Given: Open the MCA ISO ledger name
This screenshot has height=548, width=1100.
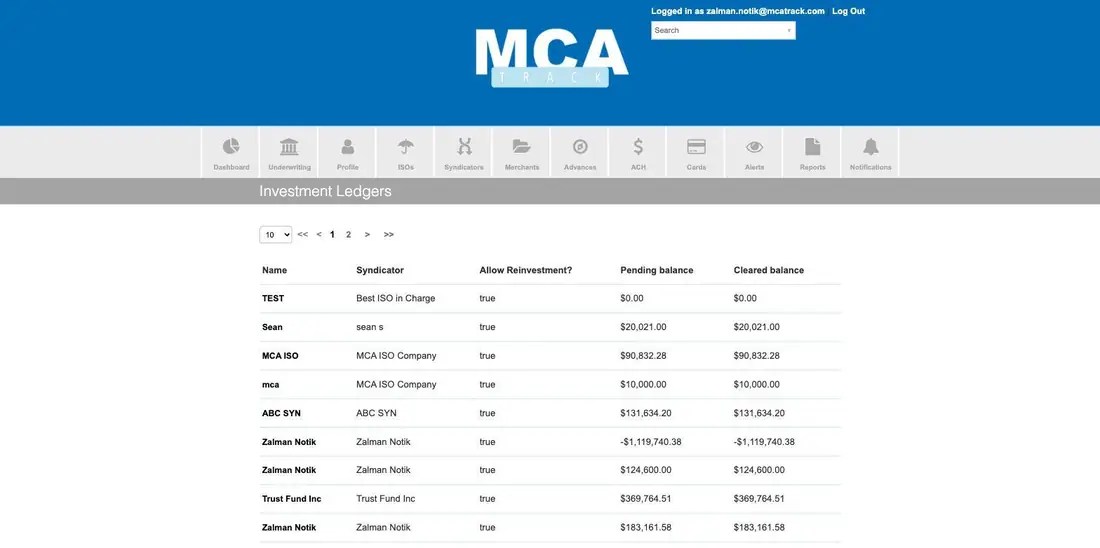Looking at the screenshot, I should (280, 356).
